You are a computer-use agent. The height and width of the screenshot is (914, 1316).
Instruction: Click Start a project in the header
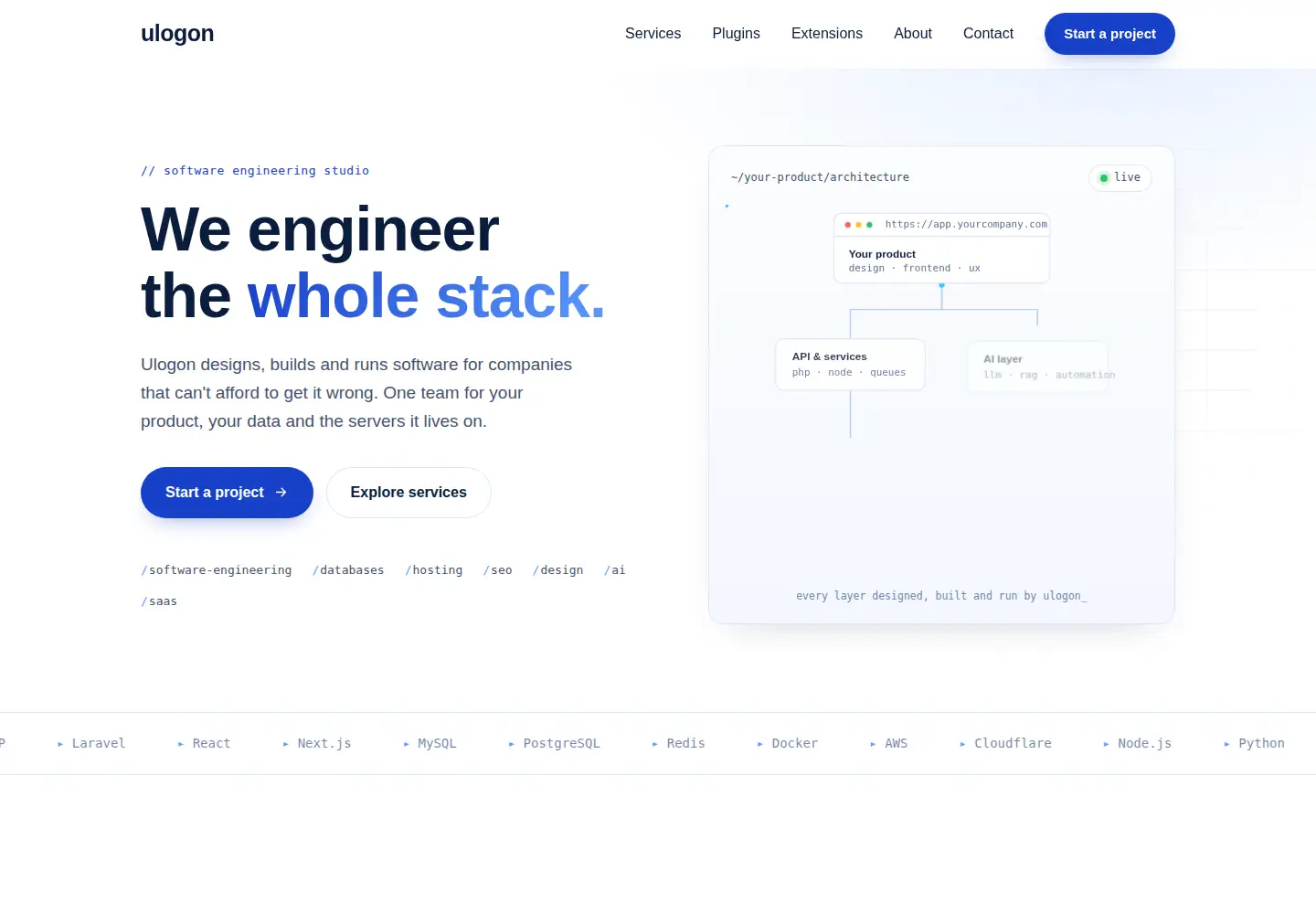click(x=1109, y=34)
